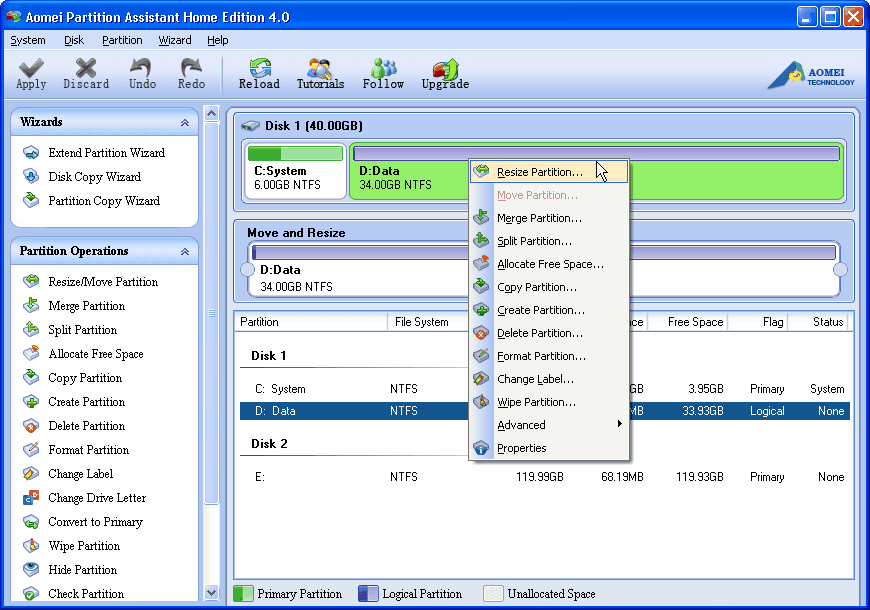Click the Convert to Primary link
Image resolution: width=870 pixels, height=610 pixels.
[x=95, y=522]
